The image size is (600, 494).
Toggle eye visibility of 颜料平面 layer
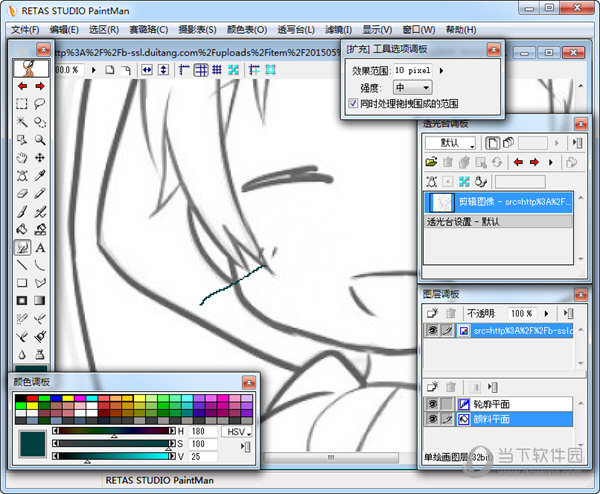click(432, 419)
